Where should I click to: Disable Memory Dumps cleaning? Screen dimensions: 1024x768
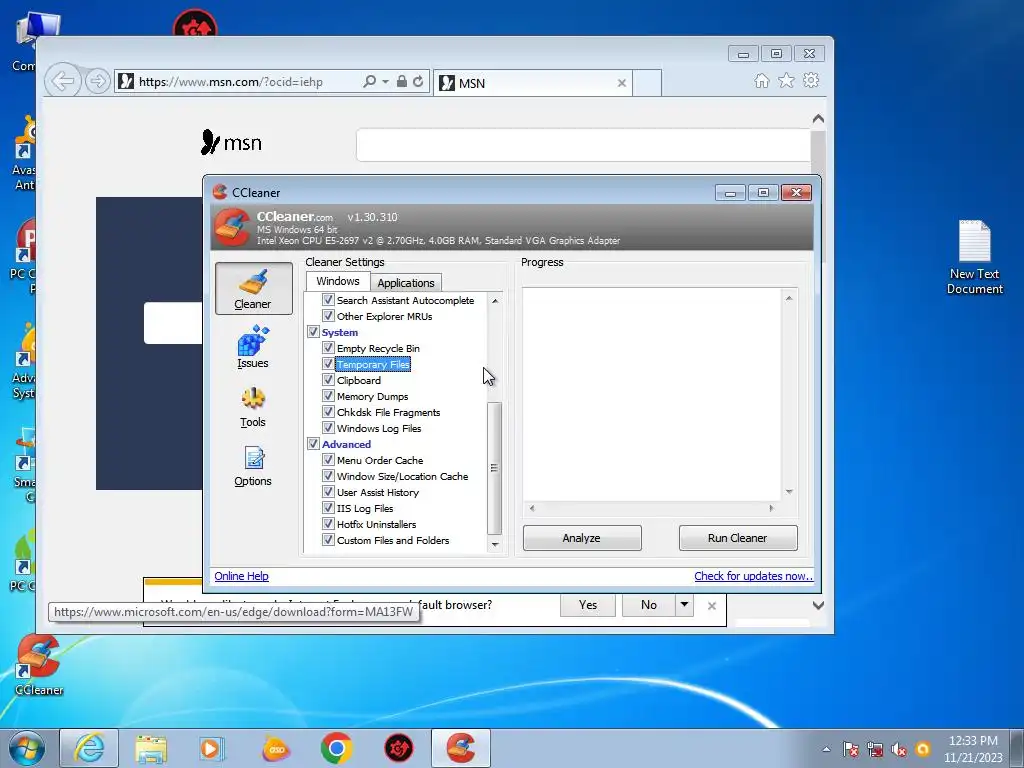pos(328,396)
